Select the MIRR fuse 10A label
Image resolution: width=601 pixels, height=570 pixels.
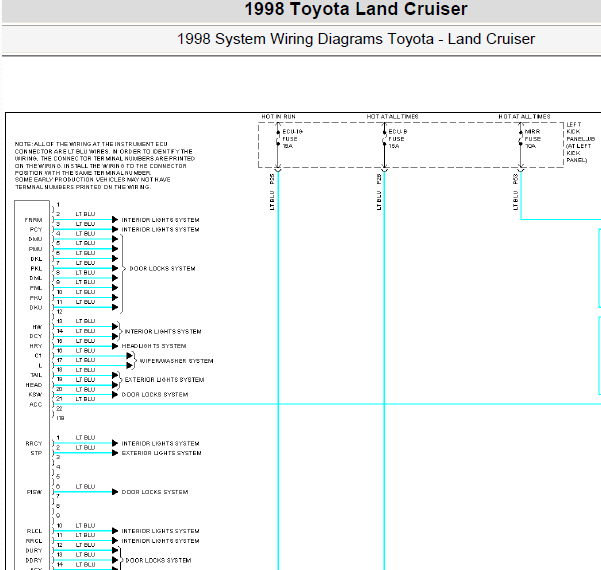point(532,139)
